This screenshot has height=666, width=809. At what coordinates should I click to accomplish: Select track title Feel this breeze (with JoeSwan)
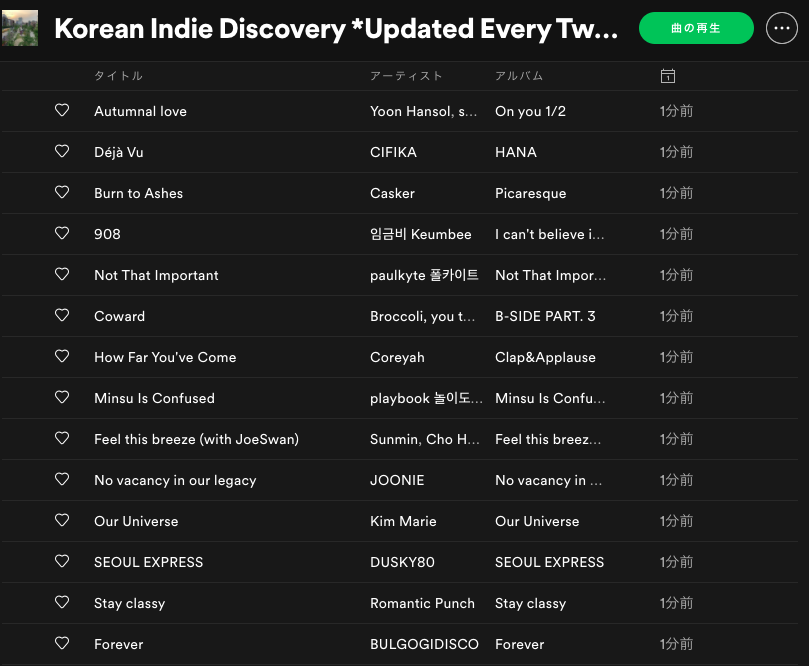pos(197,440)
